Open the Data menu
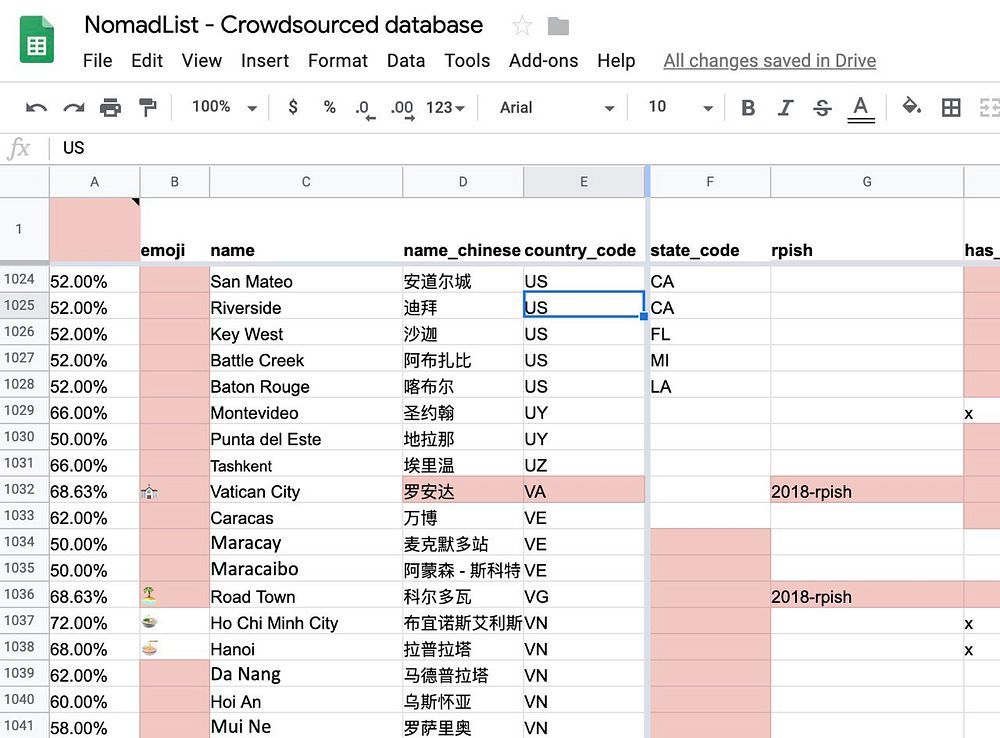 406,61
